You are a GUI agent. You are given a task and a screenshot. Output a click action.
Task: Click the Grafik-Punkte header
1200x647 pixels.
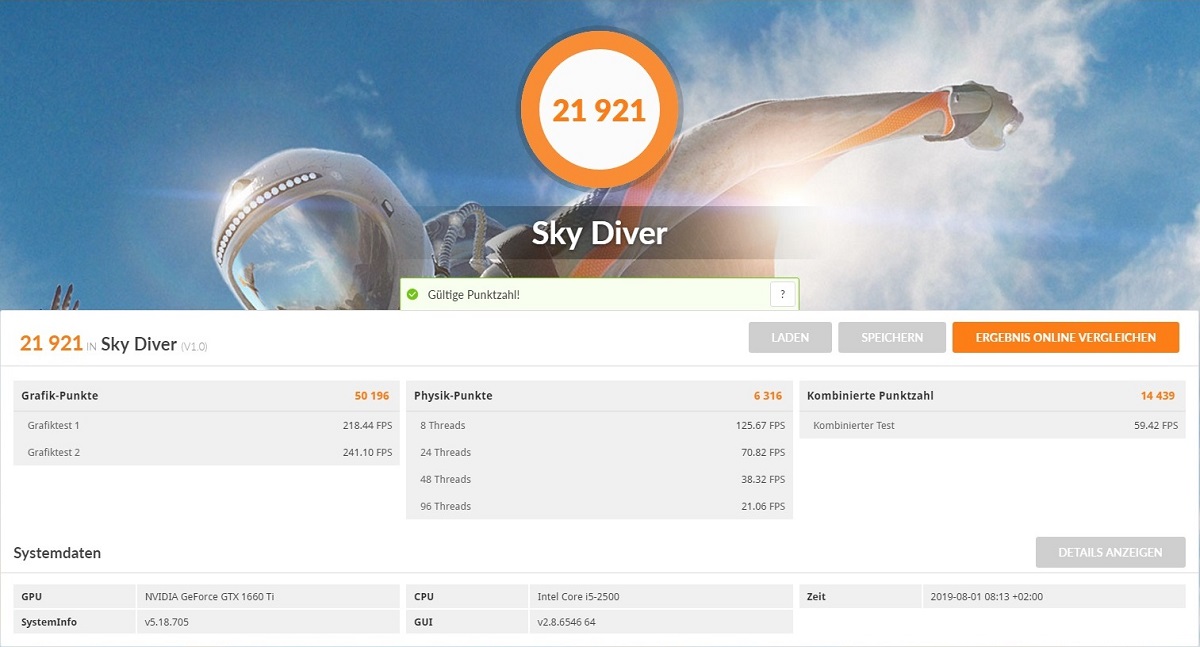(60, 396)
